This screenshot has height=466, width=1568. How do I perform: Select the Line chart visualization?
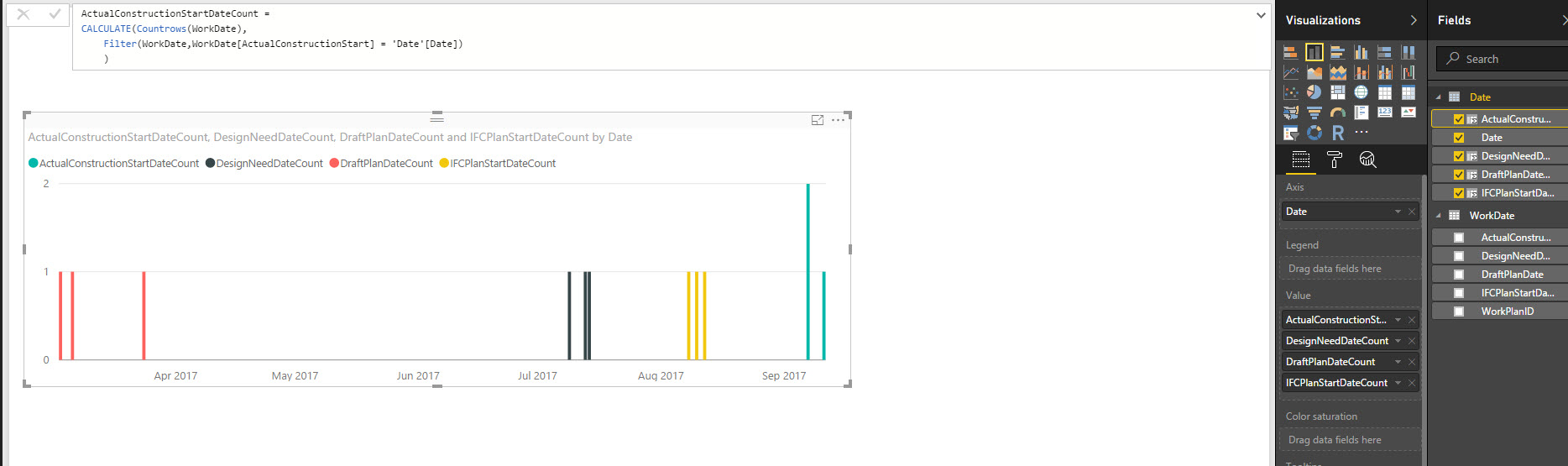[x=1291, y=72]
